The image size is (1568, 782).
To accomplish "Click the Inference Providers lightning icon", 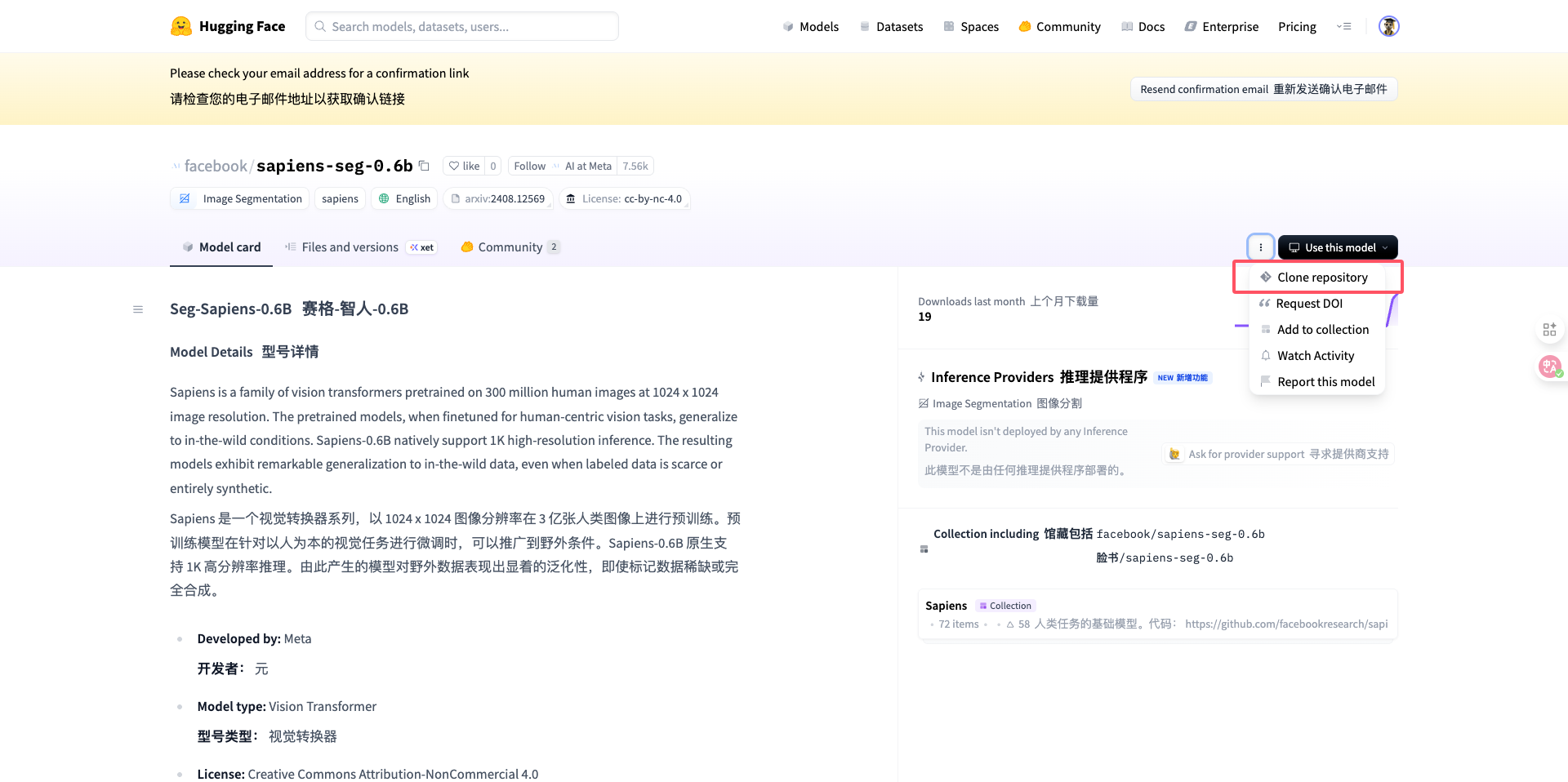I will pos(922,377).
